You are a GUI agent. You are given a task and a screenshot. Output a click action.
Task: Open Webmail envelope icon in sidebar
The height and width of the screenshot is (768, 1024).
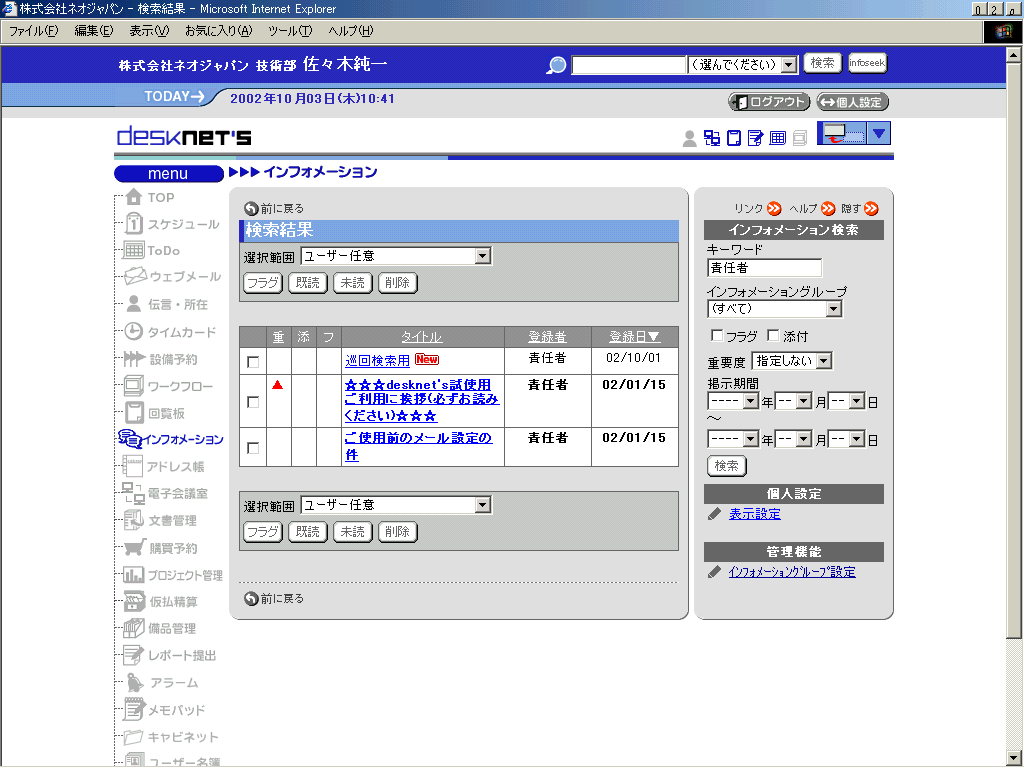135,277
